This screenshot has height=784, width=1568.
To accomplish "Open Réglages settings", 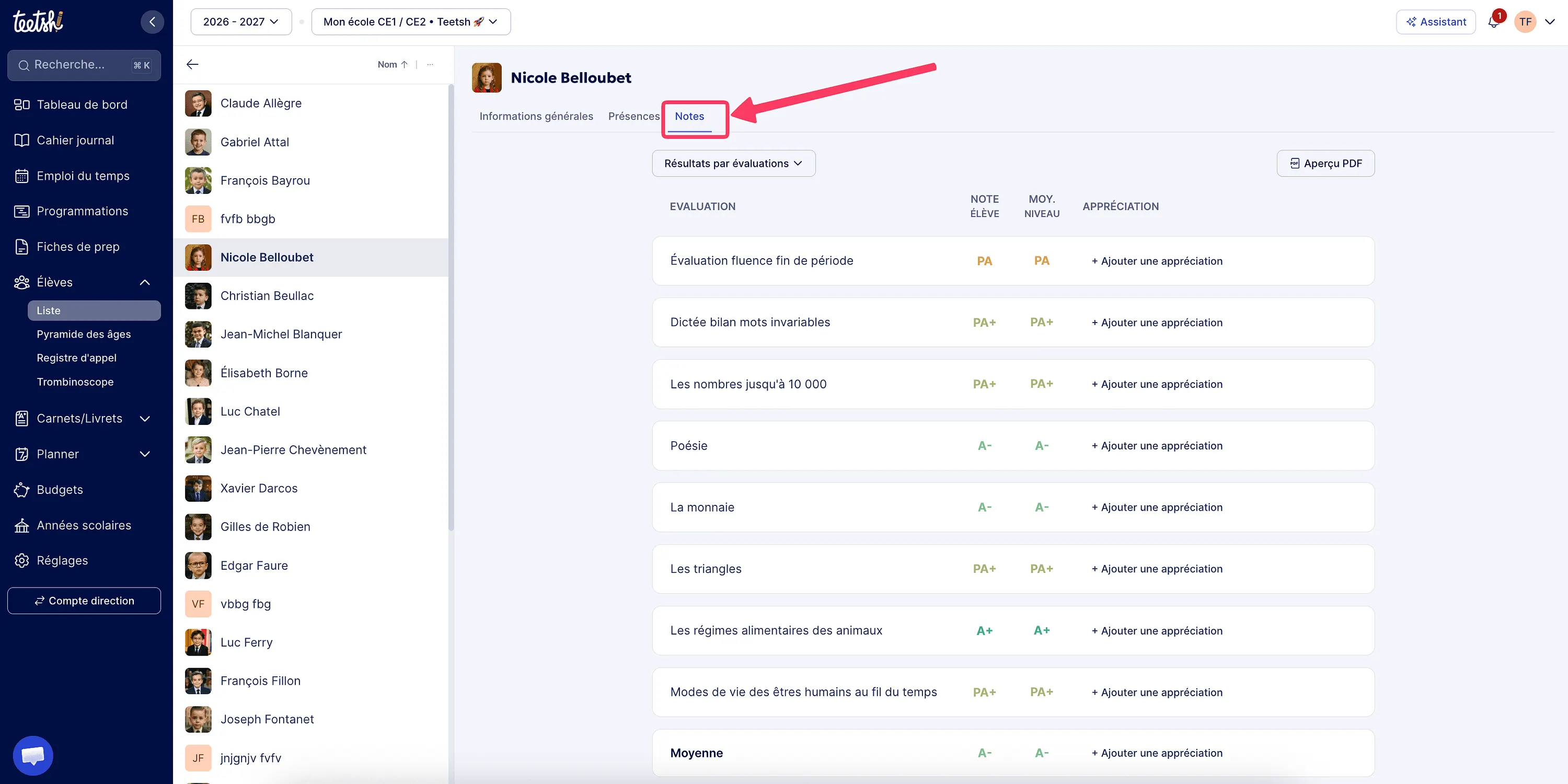I will [62, 561].
